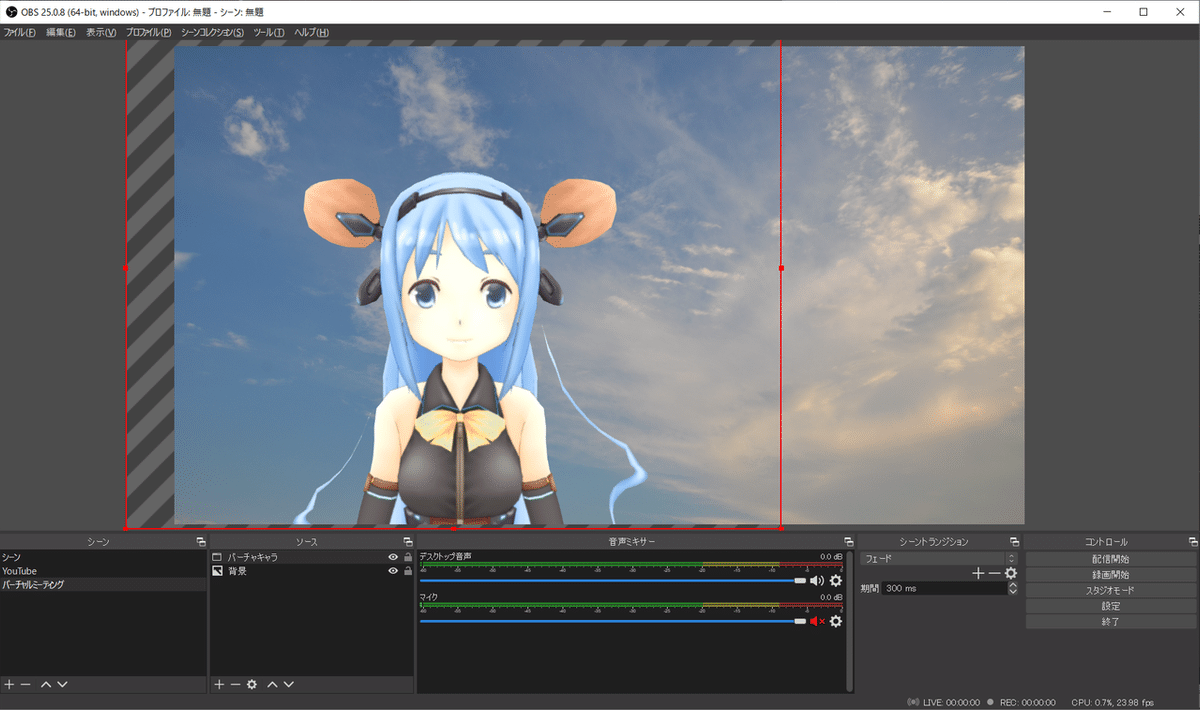Mute デスクトップ音声 with speaker icon
Viewport: 1200px width, 710px height.
pyautogui.click(x=817, y=580)
